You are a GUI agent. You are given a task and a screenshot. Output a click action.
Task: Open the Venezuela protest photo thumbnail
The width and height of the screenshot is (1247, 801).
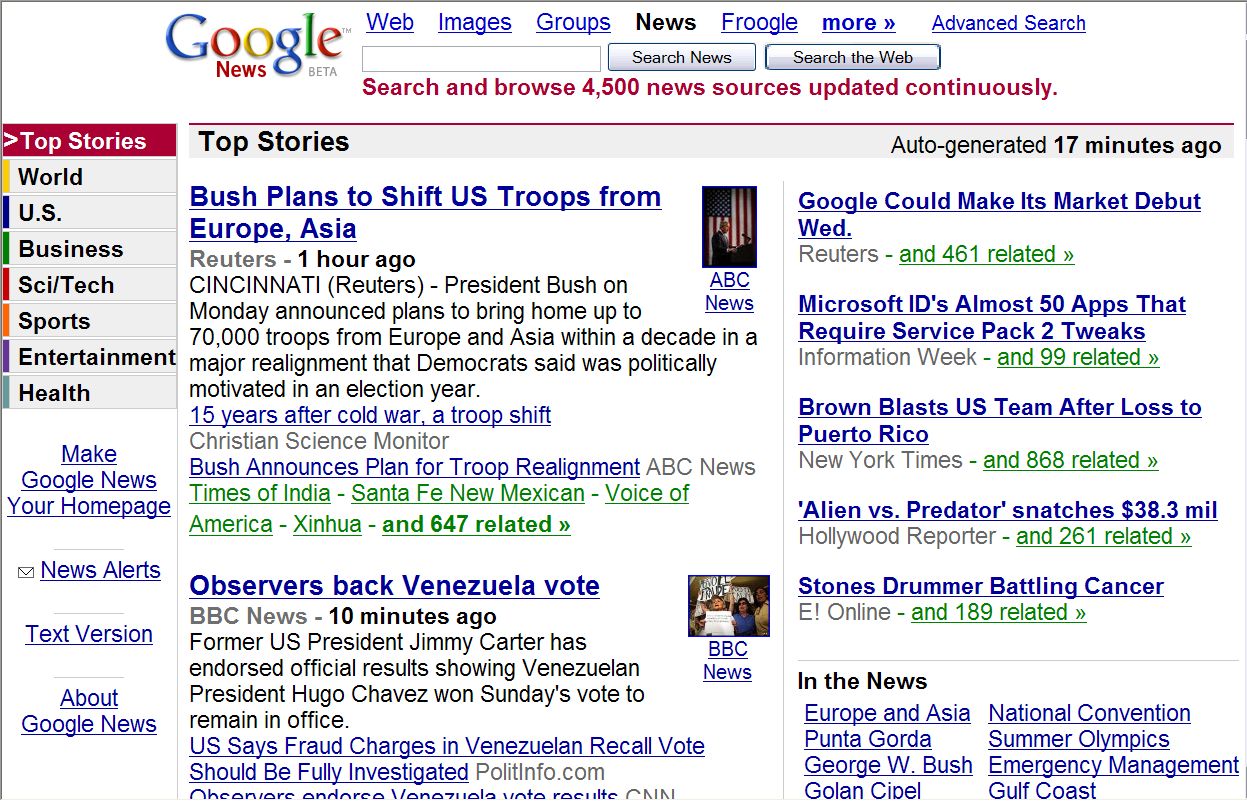[x=729, y=606]
